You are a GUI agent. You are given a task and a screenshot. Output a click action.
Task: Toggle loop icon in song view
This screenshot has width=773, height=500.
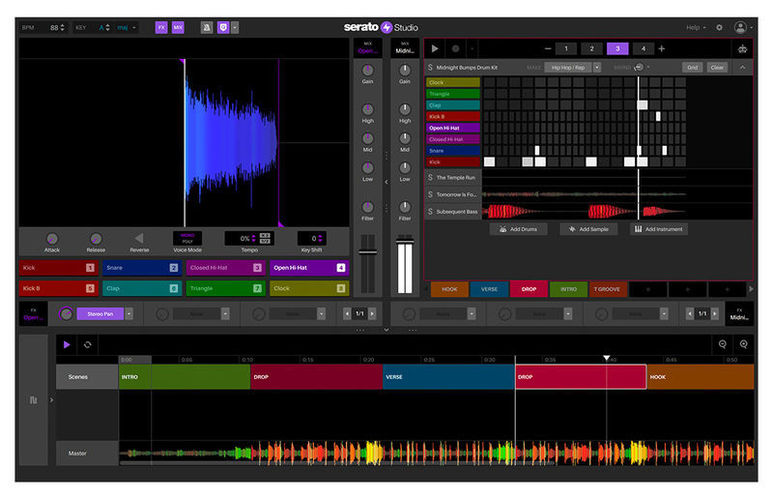[88, 345]
